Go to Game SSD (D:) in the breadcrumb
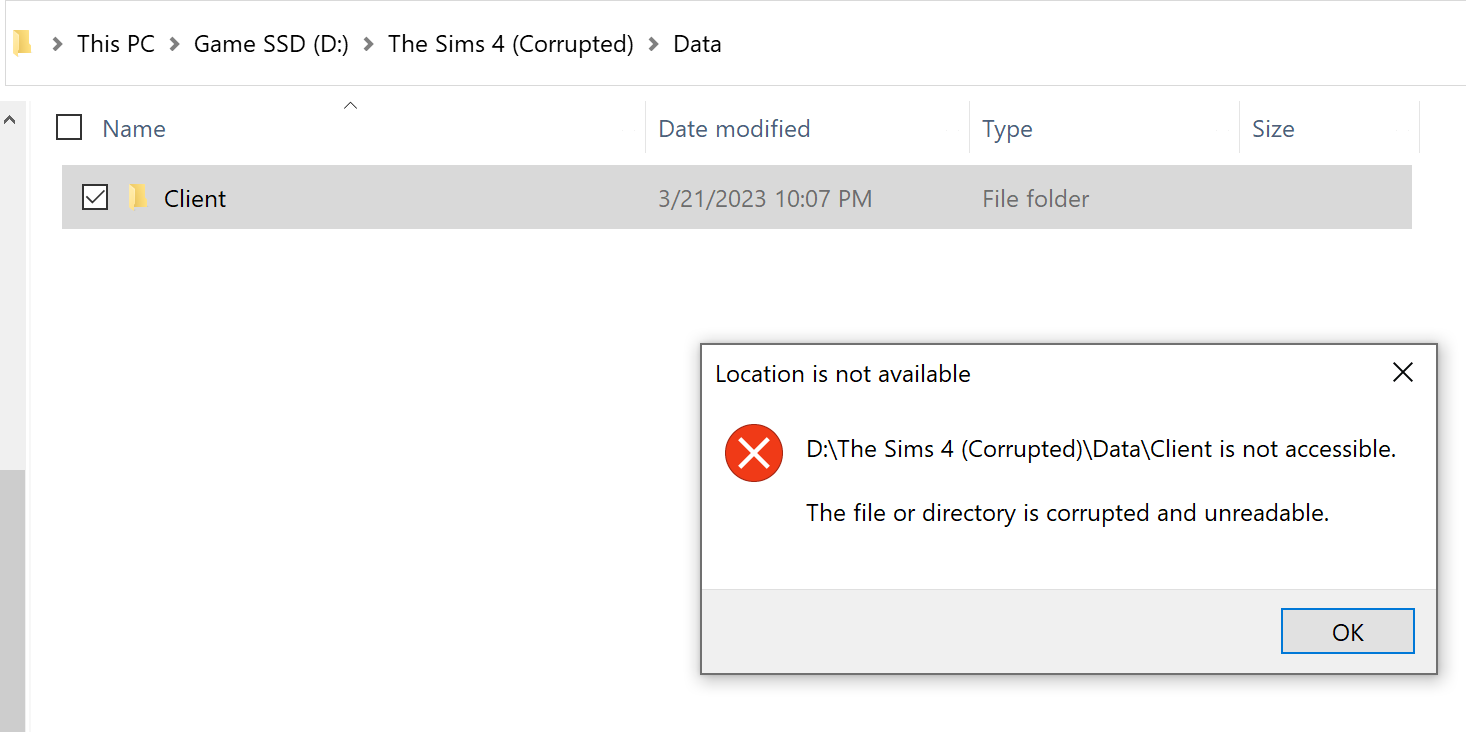 click(x=271, y=44)
